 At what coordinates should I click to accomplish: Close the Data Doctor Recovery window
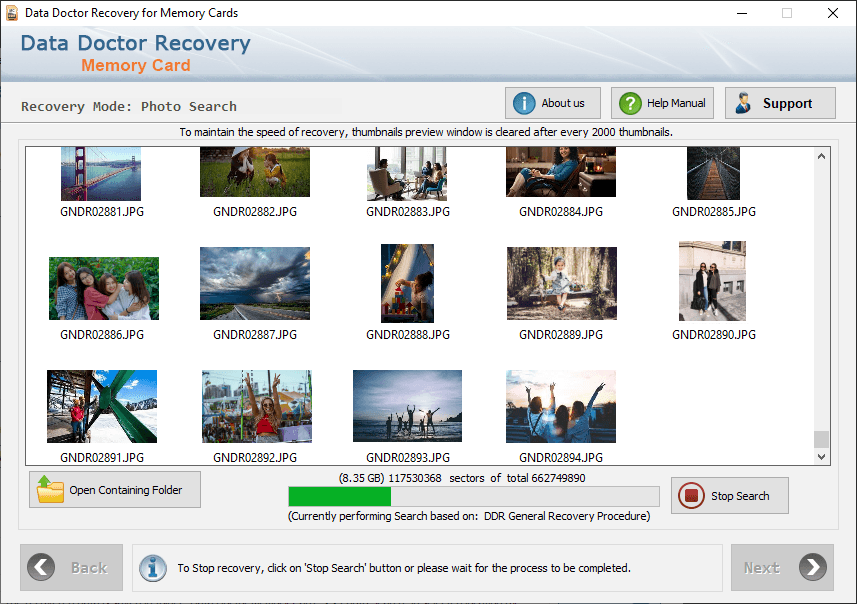[832, 13]
